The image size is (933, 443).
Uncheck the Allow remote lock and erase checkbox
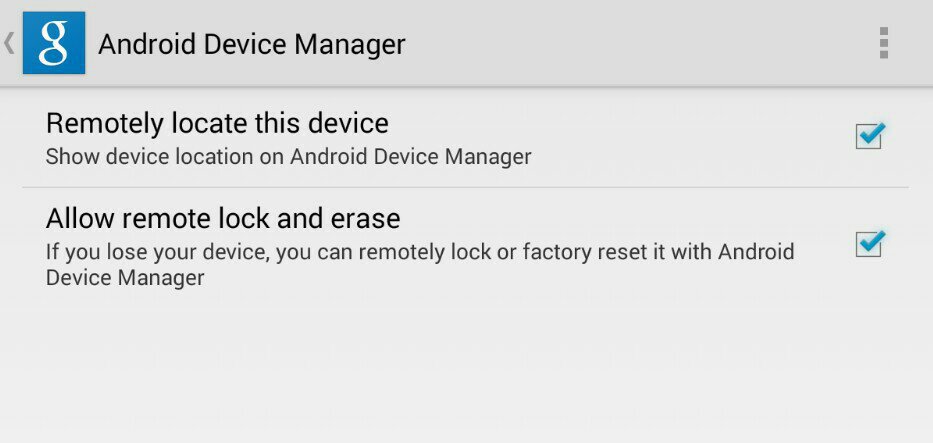point(869,244)
